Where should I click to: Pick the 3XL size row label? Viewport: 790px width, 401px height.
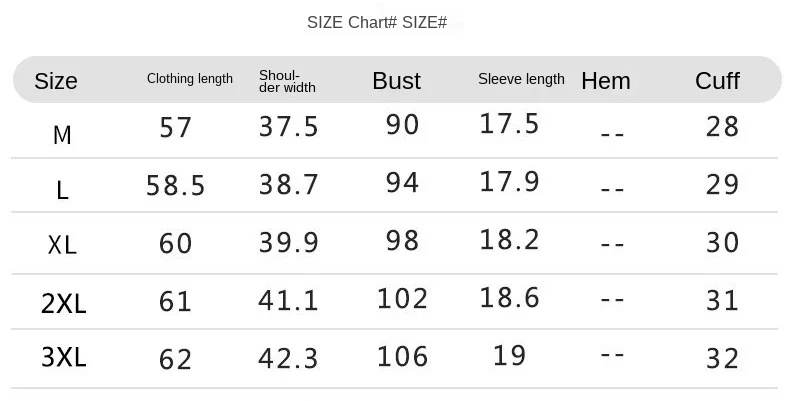[63, 357]
